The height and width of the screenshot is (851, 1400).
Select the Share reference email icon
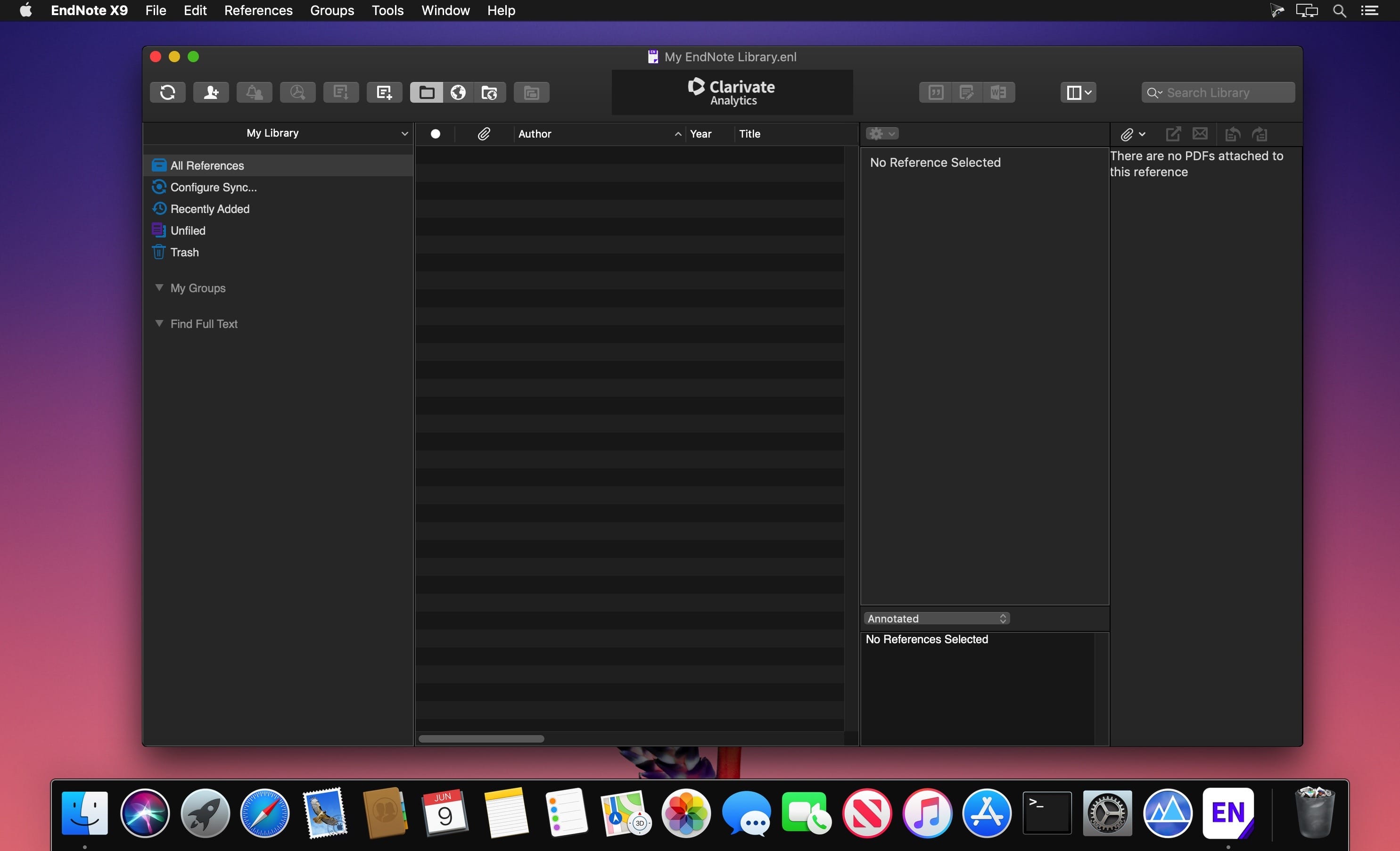tap(1199, 133)
